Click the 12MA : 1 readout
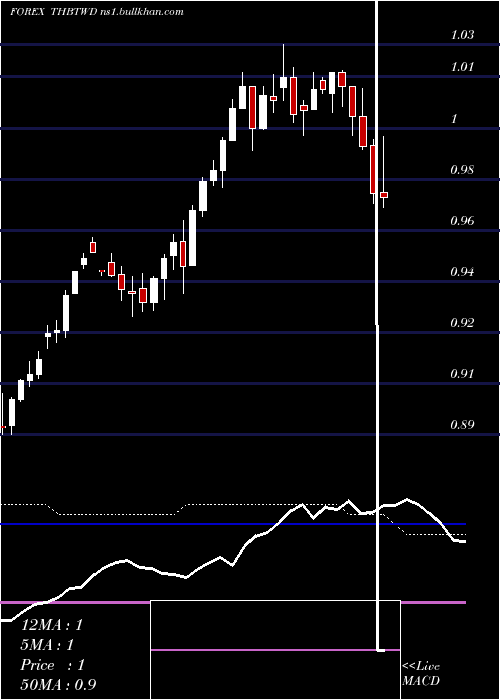 pyautogui.click(x=52, y=625)
